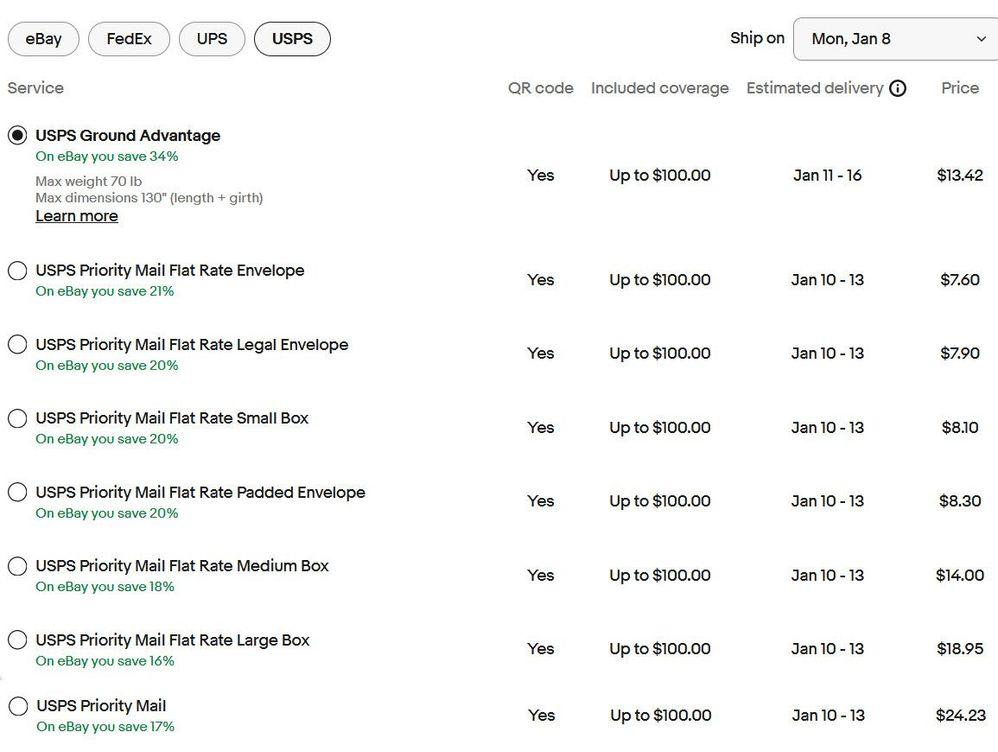Viewport: 998px width, 752px height.
Task: Click the Ship on dropdown chevron
Action: [981, 39]
